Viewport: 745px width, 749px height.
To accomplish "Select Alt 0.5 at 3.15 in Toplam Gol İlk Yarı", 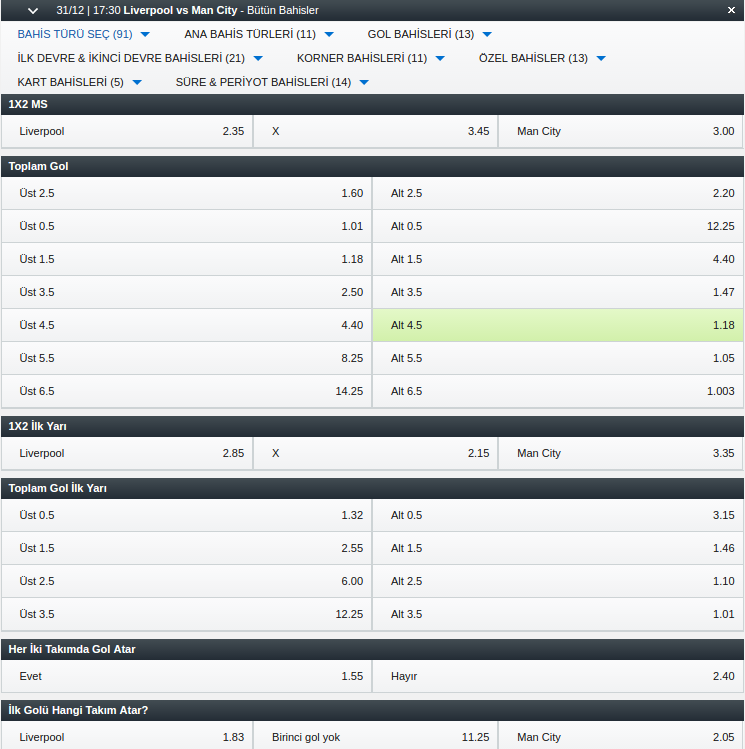I will point(558,515).
